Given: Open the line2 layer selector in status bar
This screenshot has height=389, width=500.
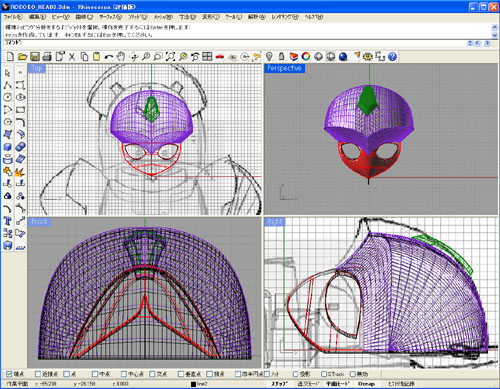Looking at the screenshot, I should click(202, 384).
